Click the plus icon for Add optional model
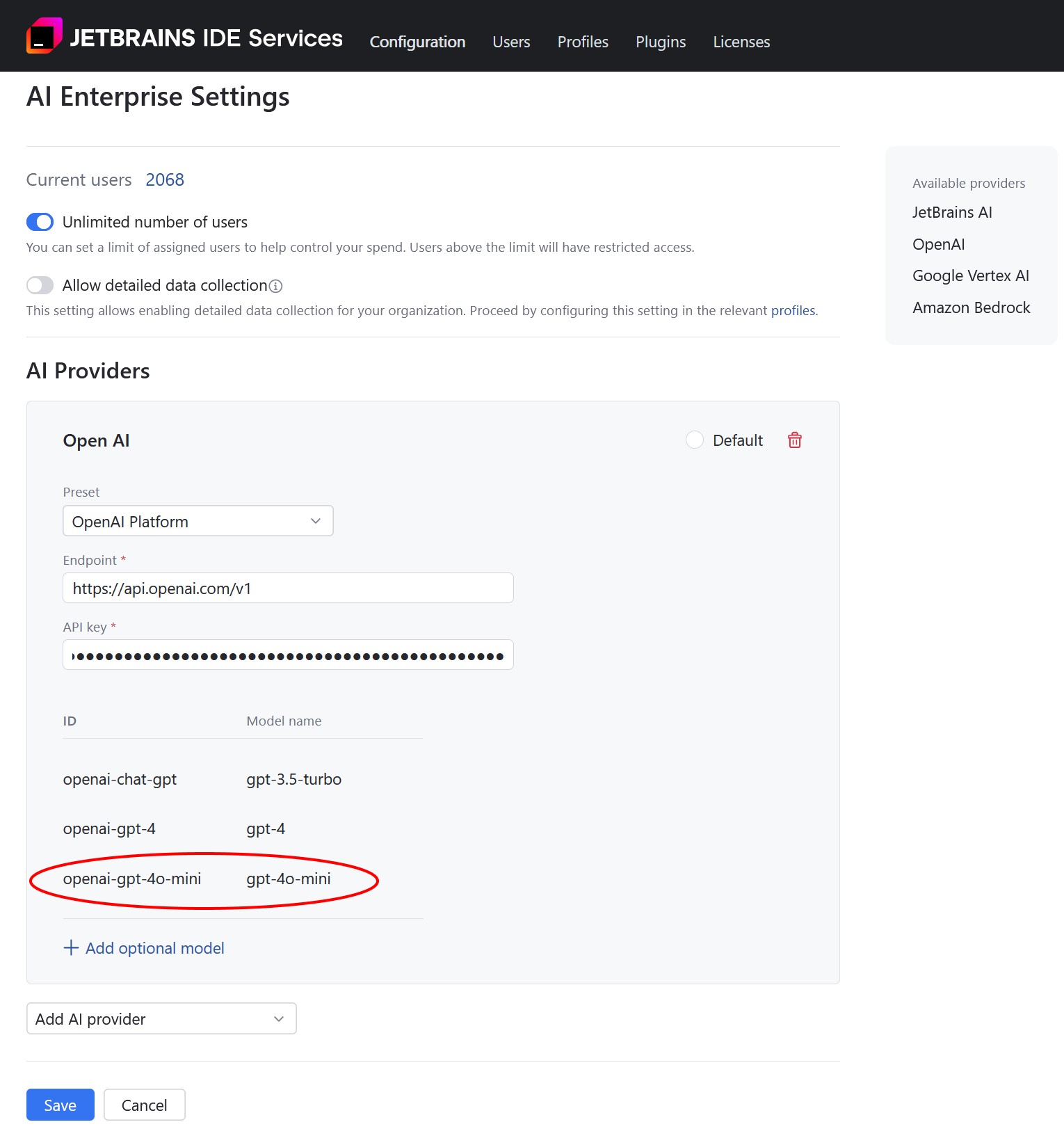Viewport: 1064px width, 1145px height. tap(71, 947)
